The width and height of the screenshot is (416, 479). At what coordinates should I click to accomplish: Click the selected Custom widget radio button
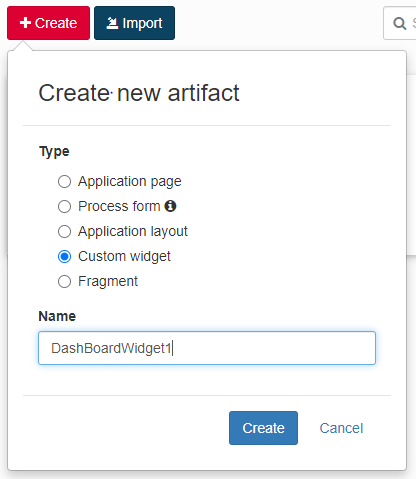pyautogui.click(x=64, y=256)
